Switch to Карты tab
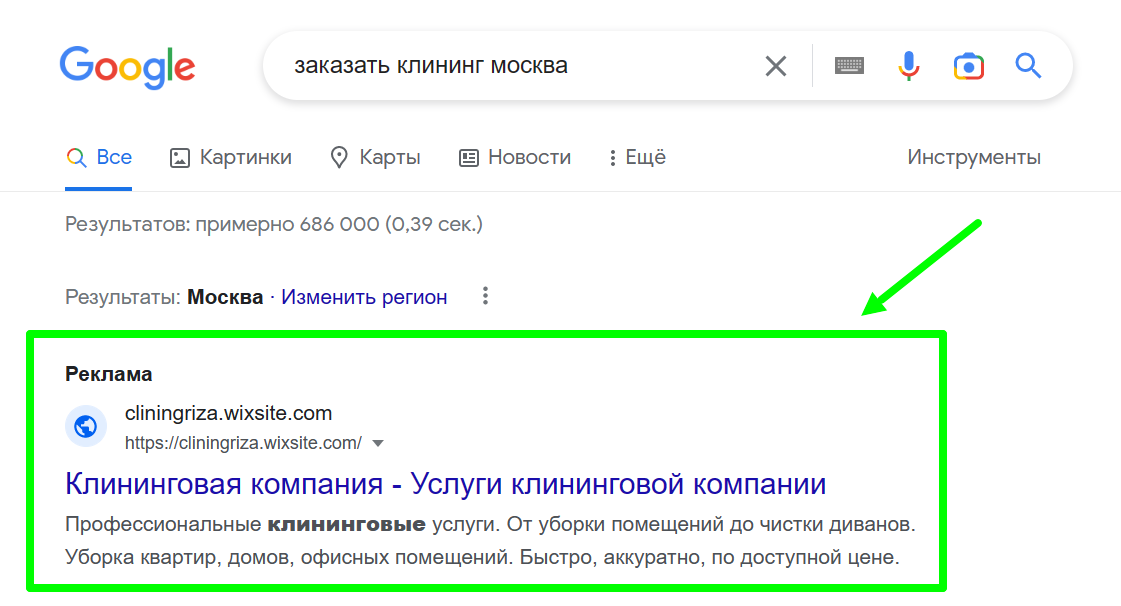 coord(375,157)
